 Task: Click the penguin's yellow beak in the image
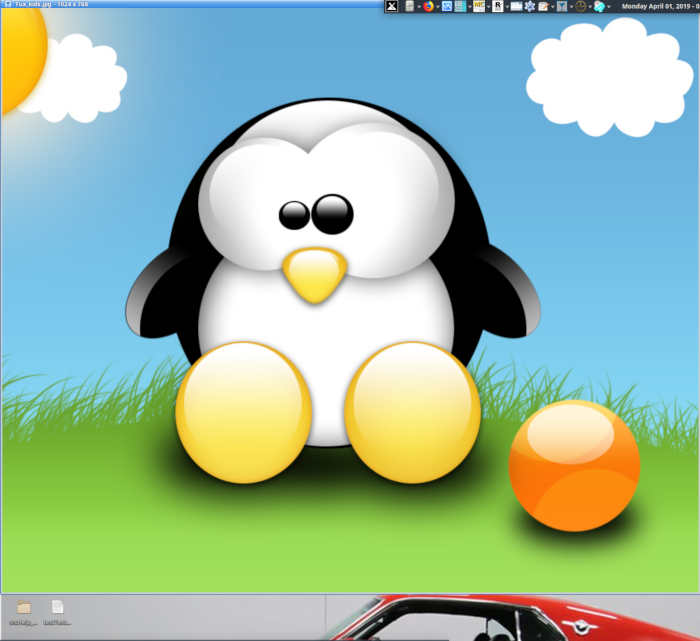click(x=315, y=274)
